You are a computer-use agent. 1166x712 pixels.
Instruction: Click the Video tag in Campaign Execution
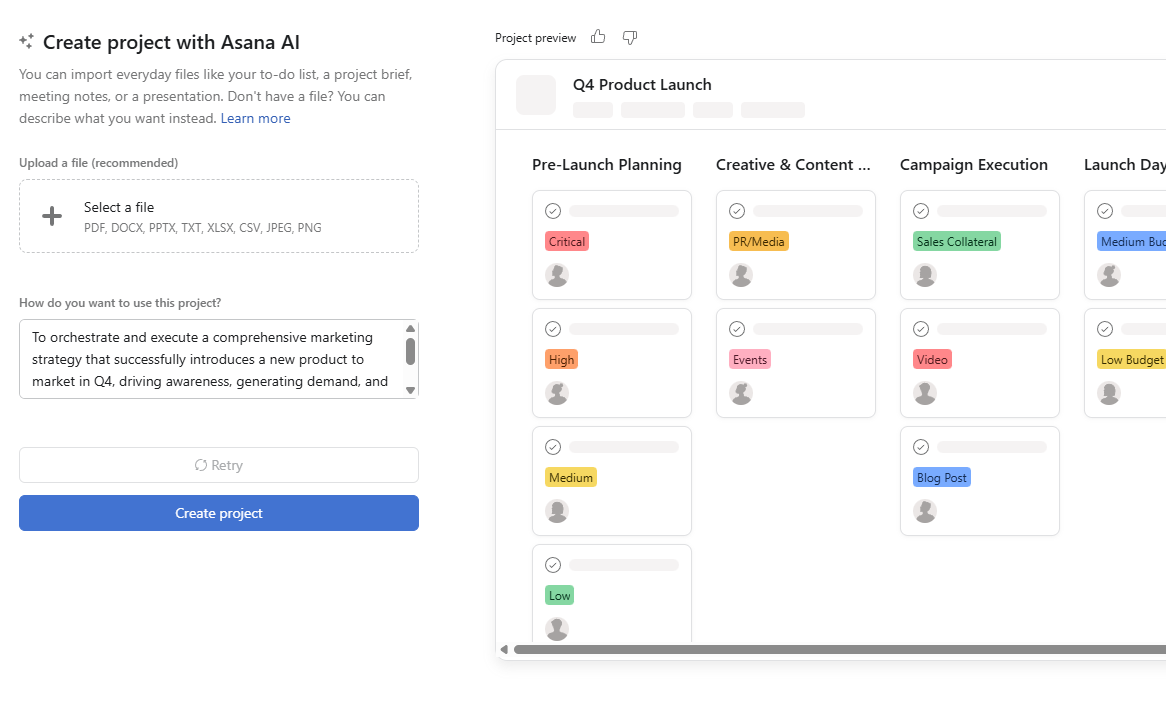point(931,359)
